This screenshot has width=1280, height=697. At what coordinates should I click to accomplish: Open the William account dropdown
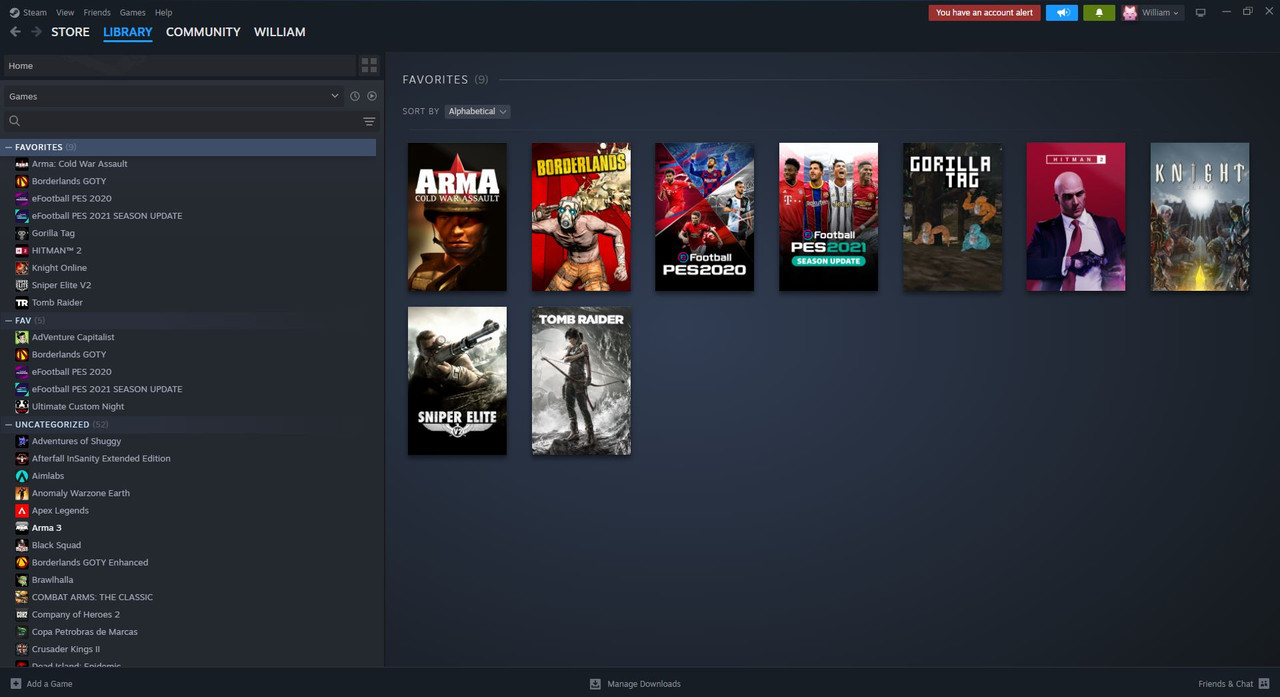tap(1160, 13)
